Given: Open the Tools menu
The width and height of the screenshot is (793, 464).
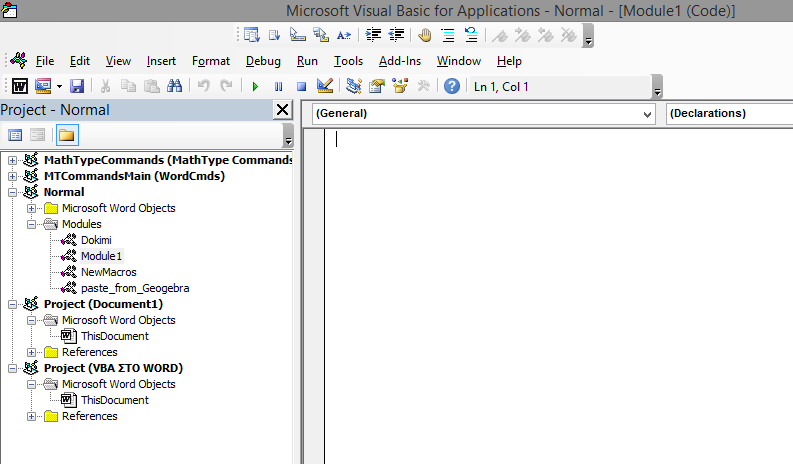Looking at the screenshot, I should coord(348,61).
